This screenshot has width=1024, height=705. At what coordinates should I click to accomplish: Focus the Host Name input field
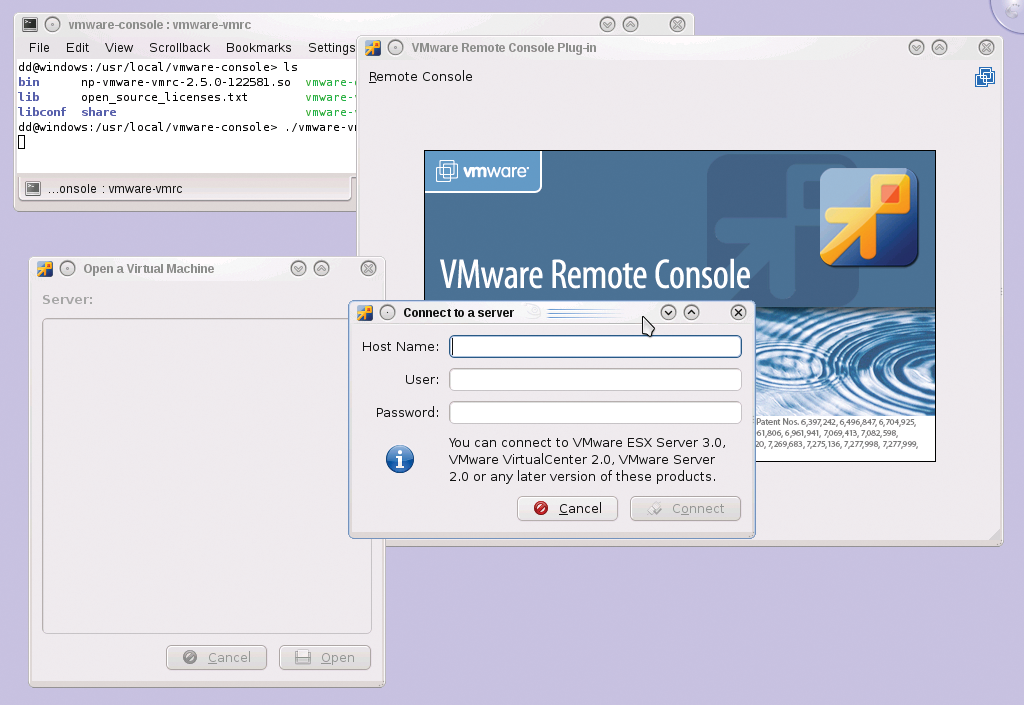[595, 347]
